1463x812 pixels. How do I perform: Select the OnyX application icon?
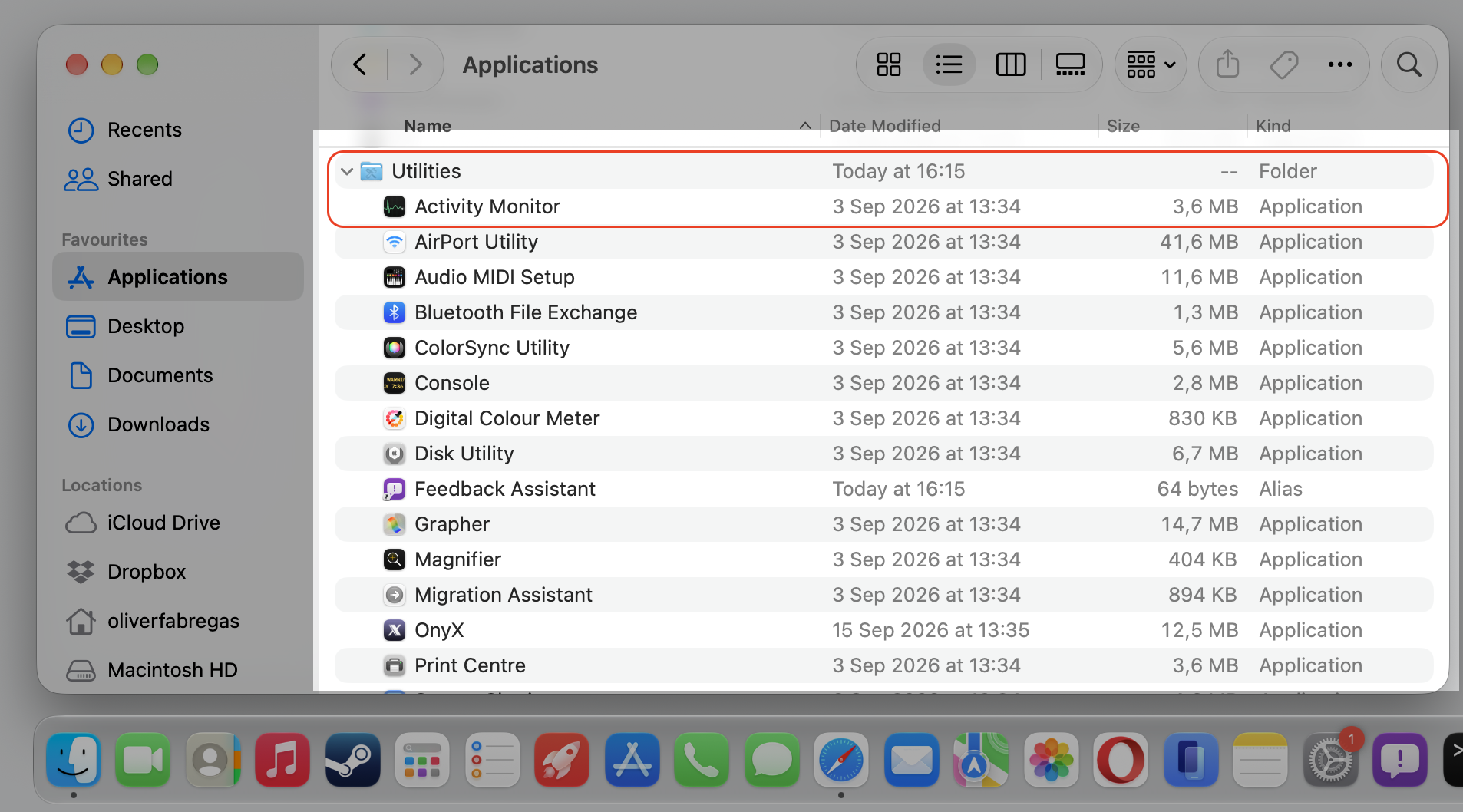click(395, 630)
